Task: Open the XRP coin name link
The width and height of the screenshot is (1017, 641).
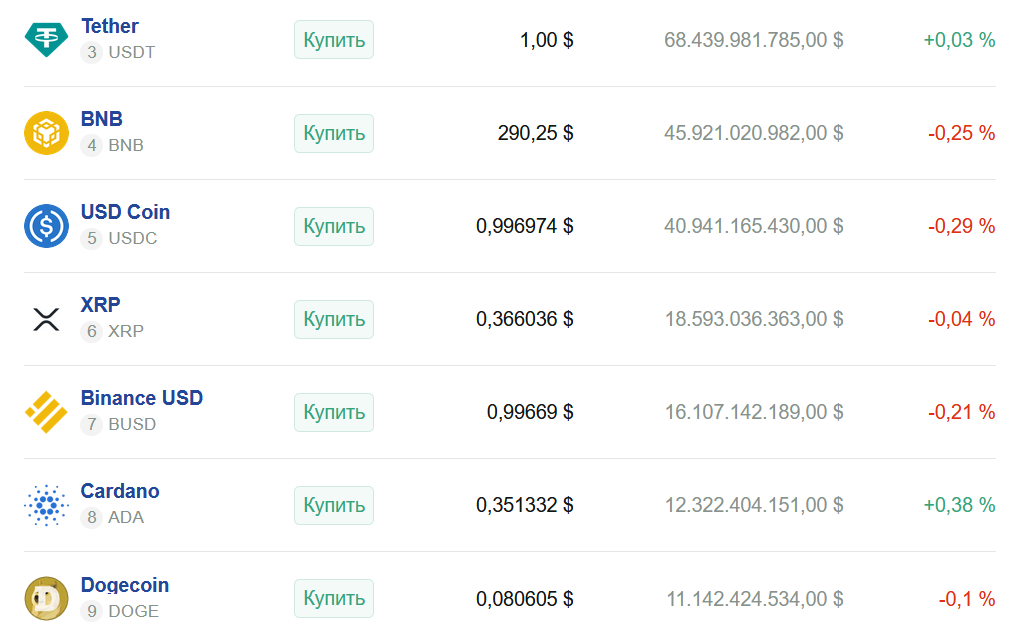Action: (101, 304)
